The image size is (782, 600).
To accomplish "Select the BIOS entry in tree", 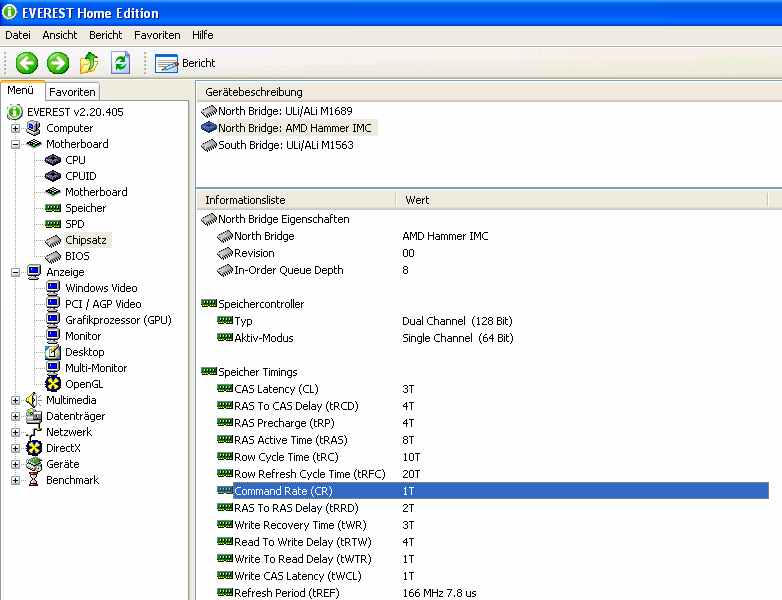I will (77, 256).
